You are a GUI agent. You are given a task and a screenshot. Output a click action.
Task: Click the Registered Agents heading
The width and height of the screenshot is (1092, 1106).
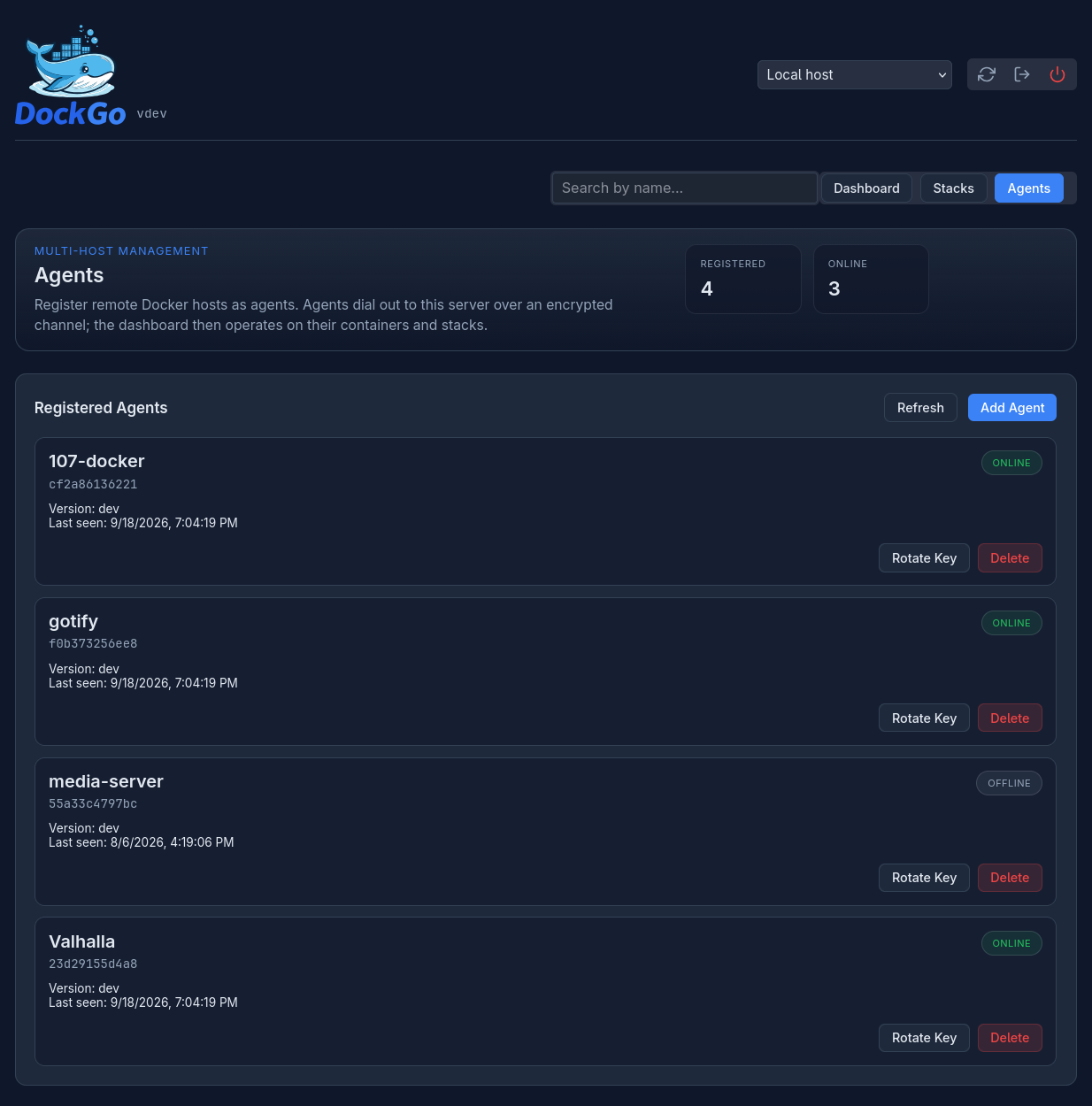[x=101, y=408]
